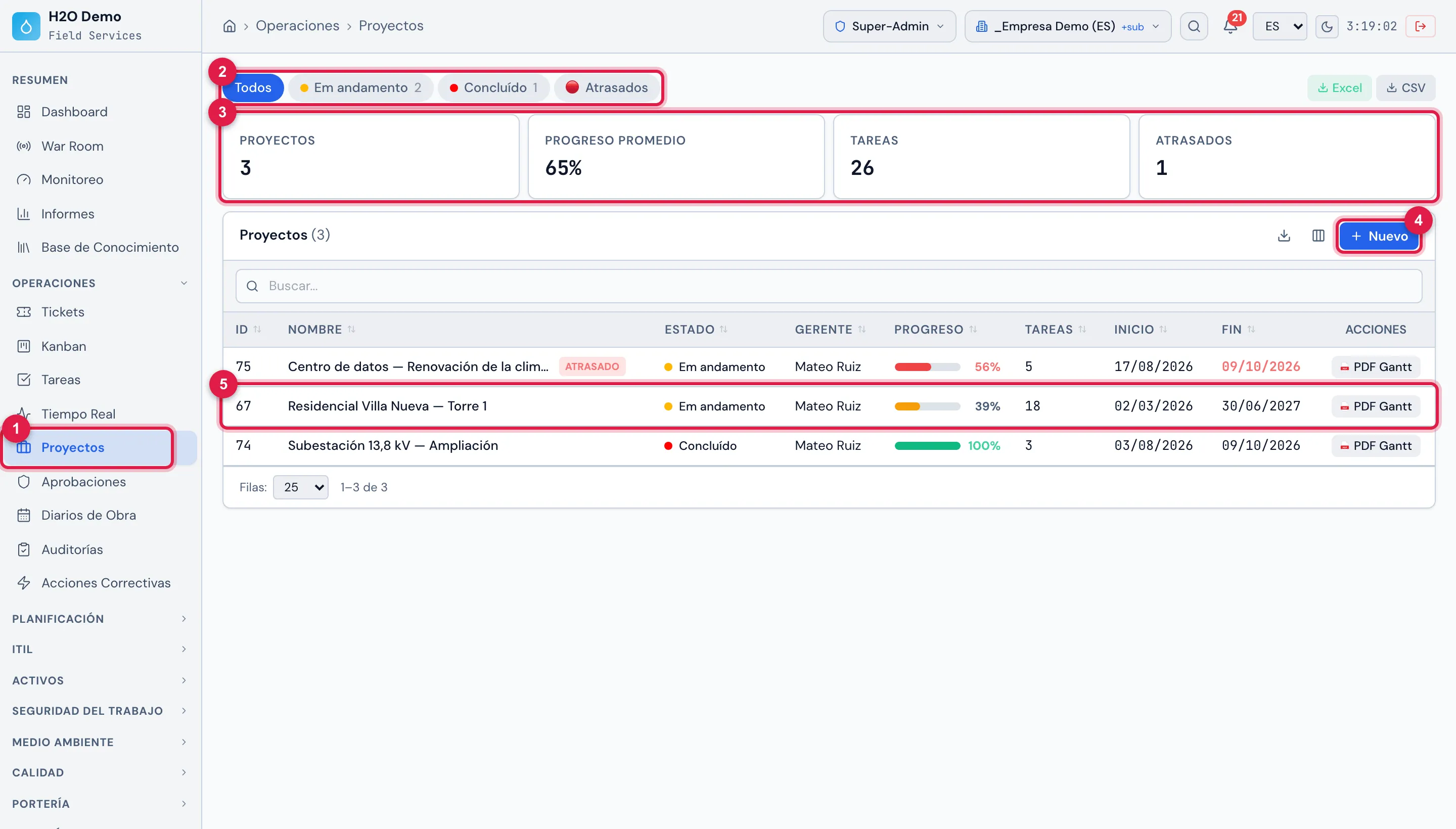This screenshot has height=829, width=1456.
Task: Export to Excel button
Action: coord(1339,87)
